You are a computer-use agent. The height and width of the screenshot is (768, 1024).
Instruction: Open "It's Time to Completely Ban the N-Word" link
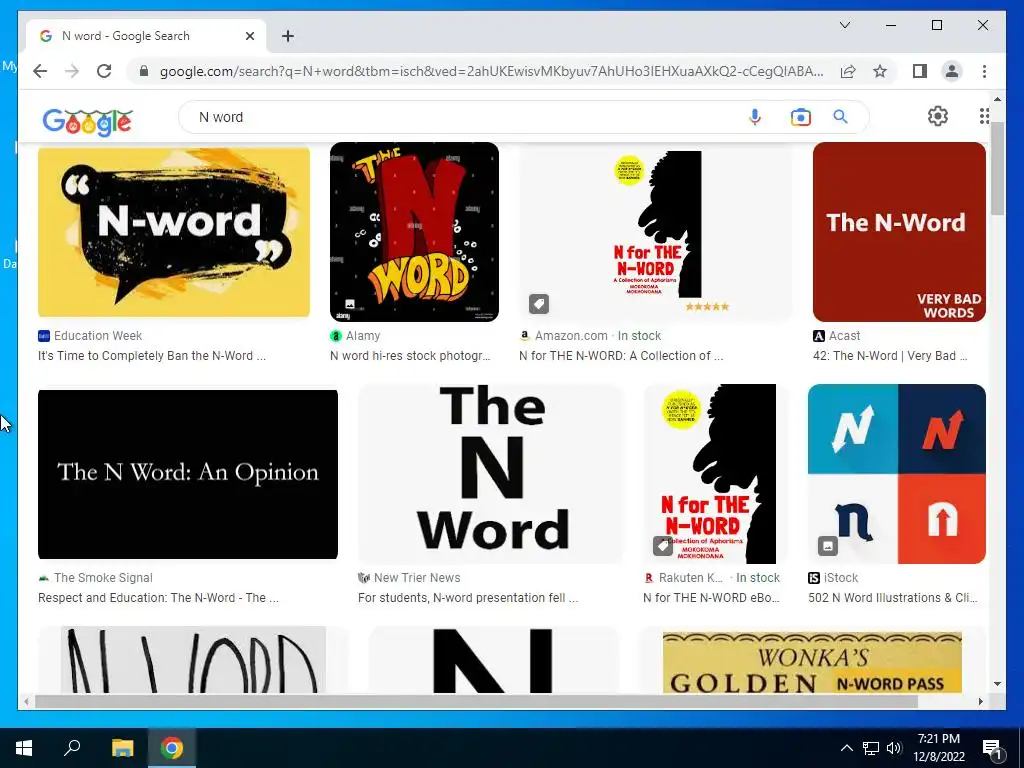pos(152,356)
